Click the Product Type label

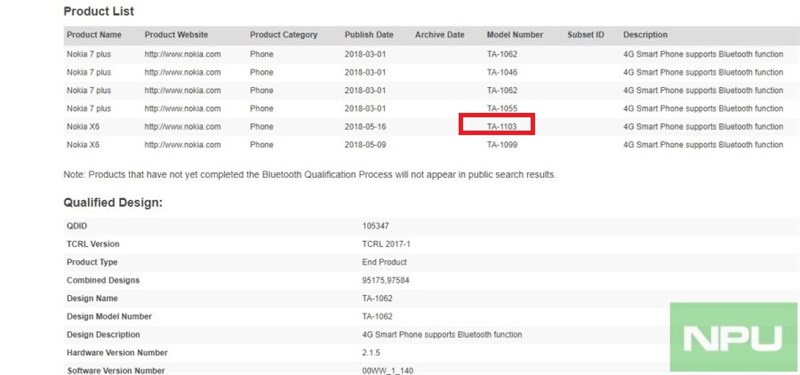click(x=92, y=262)
